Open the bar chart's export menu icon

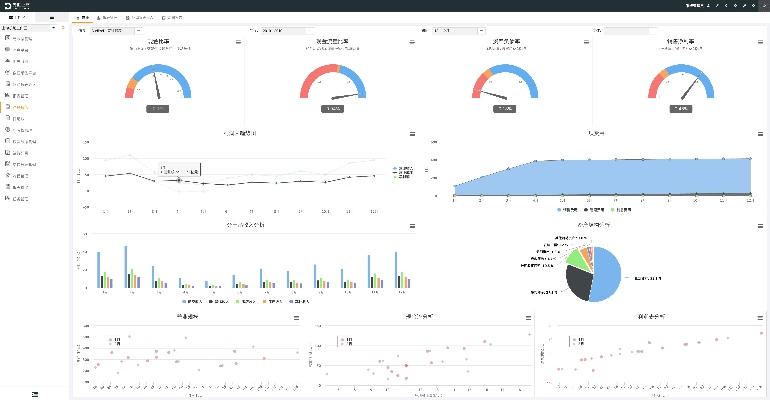[412, 227]
